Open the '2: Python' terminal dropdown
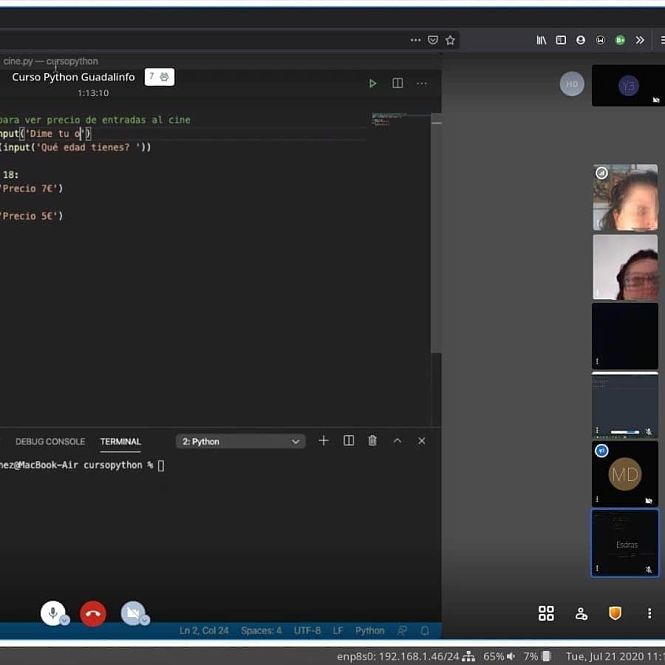 point(241,441)
